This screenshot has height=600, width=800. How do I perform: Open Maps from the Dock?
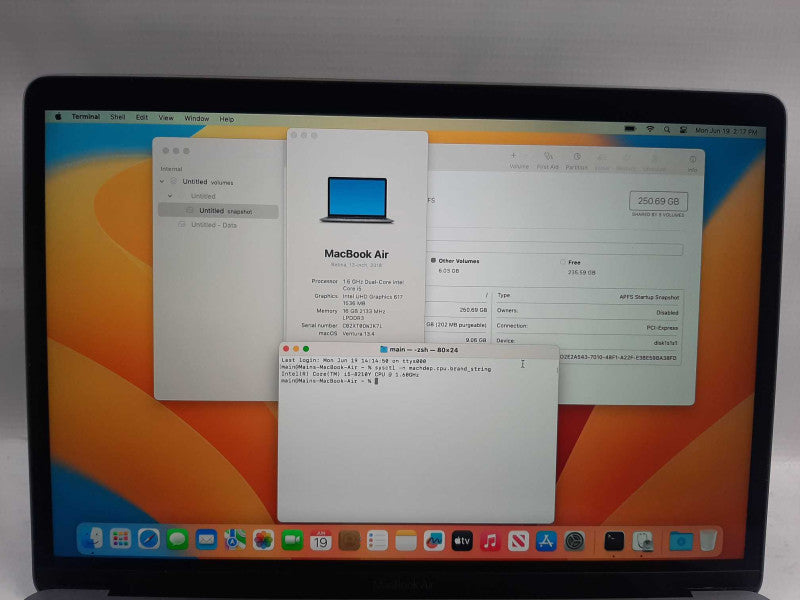pos(235,540)
